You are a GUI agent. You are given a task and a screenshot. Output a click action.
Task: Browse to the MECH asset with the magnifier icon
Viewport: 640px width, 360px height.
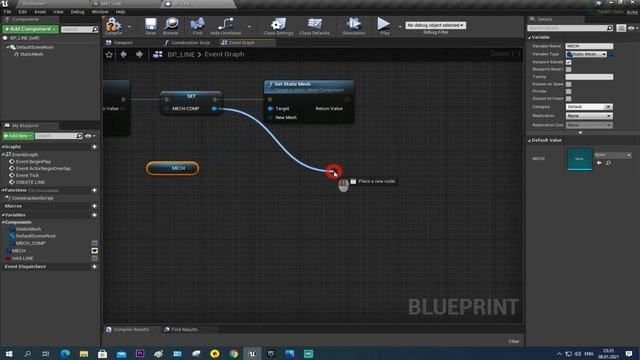coord(608,163)
